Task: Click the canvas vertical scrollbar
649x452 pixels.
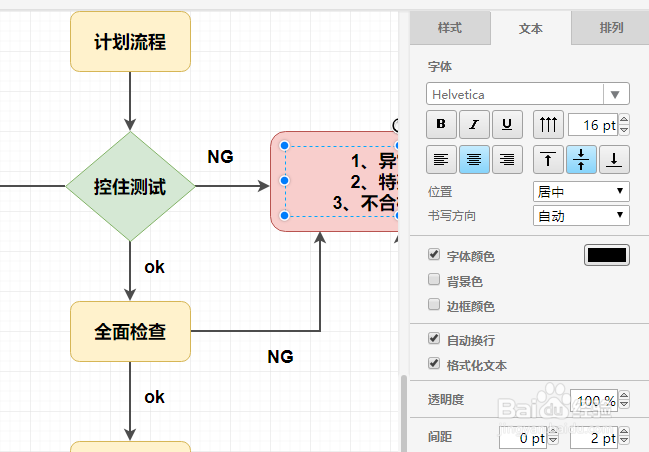Action: (x=404, y=413)
